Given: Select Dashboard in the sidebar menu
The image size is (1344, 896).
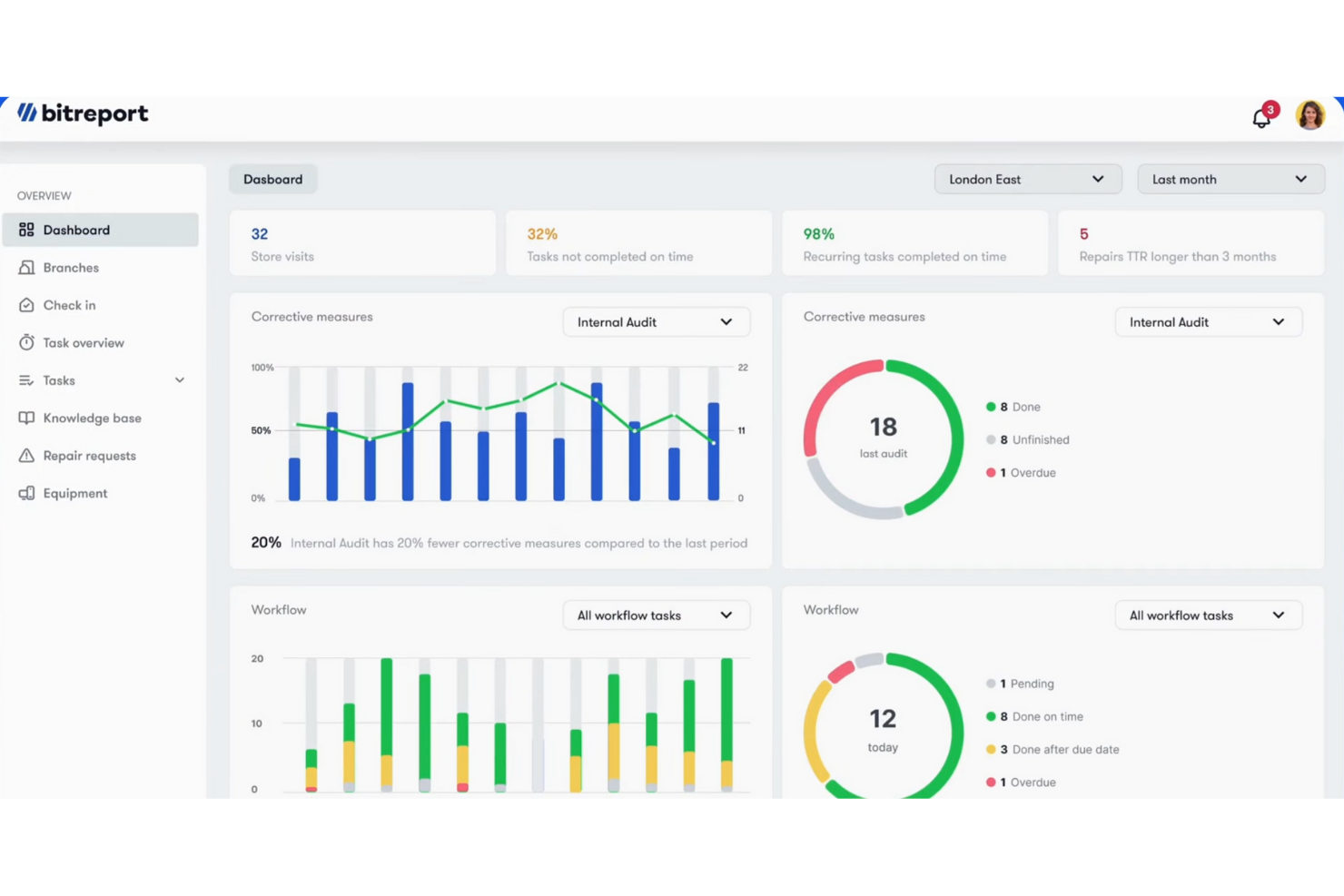Looking at the screenshot, I should click(x=100, y=231).
